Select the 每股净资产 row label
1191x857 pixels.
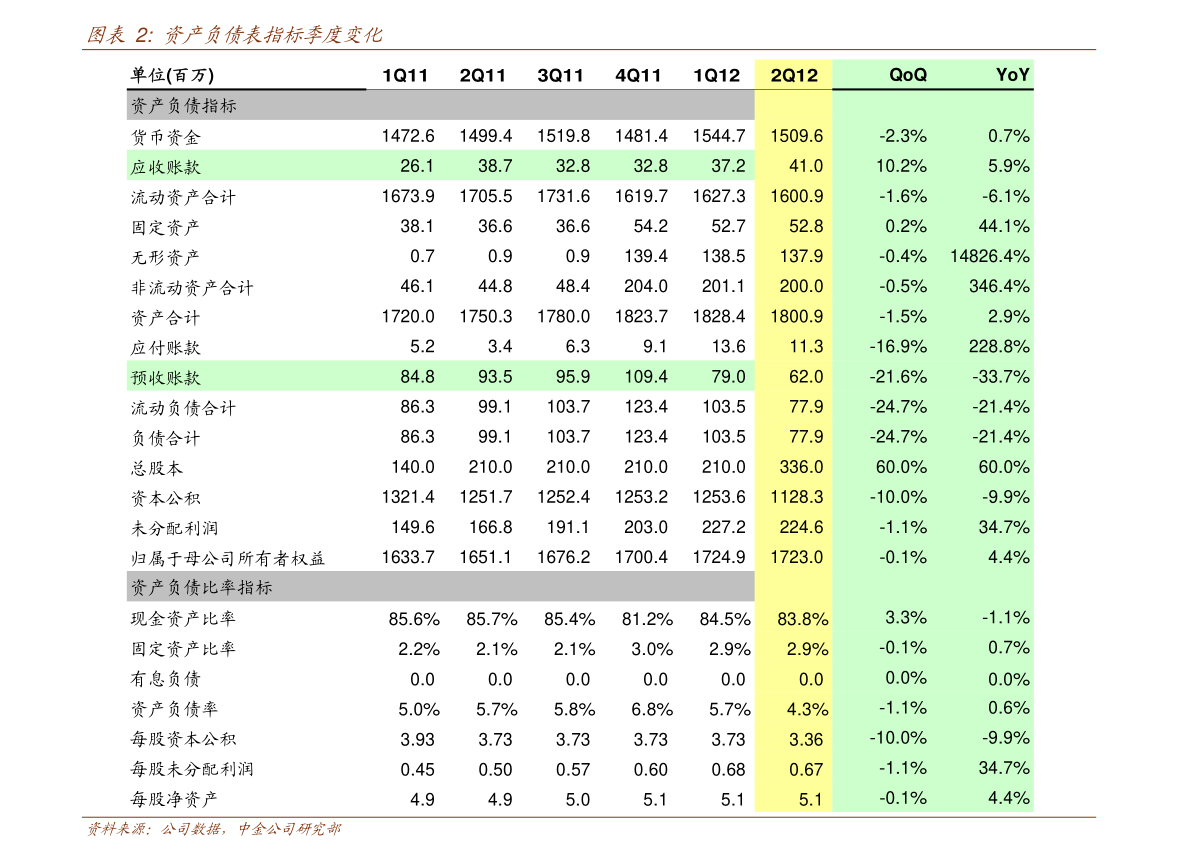[x=174, y=799]
